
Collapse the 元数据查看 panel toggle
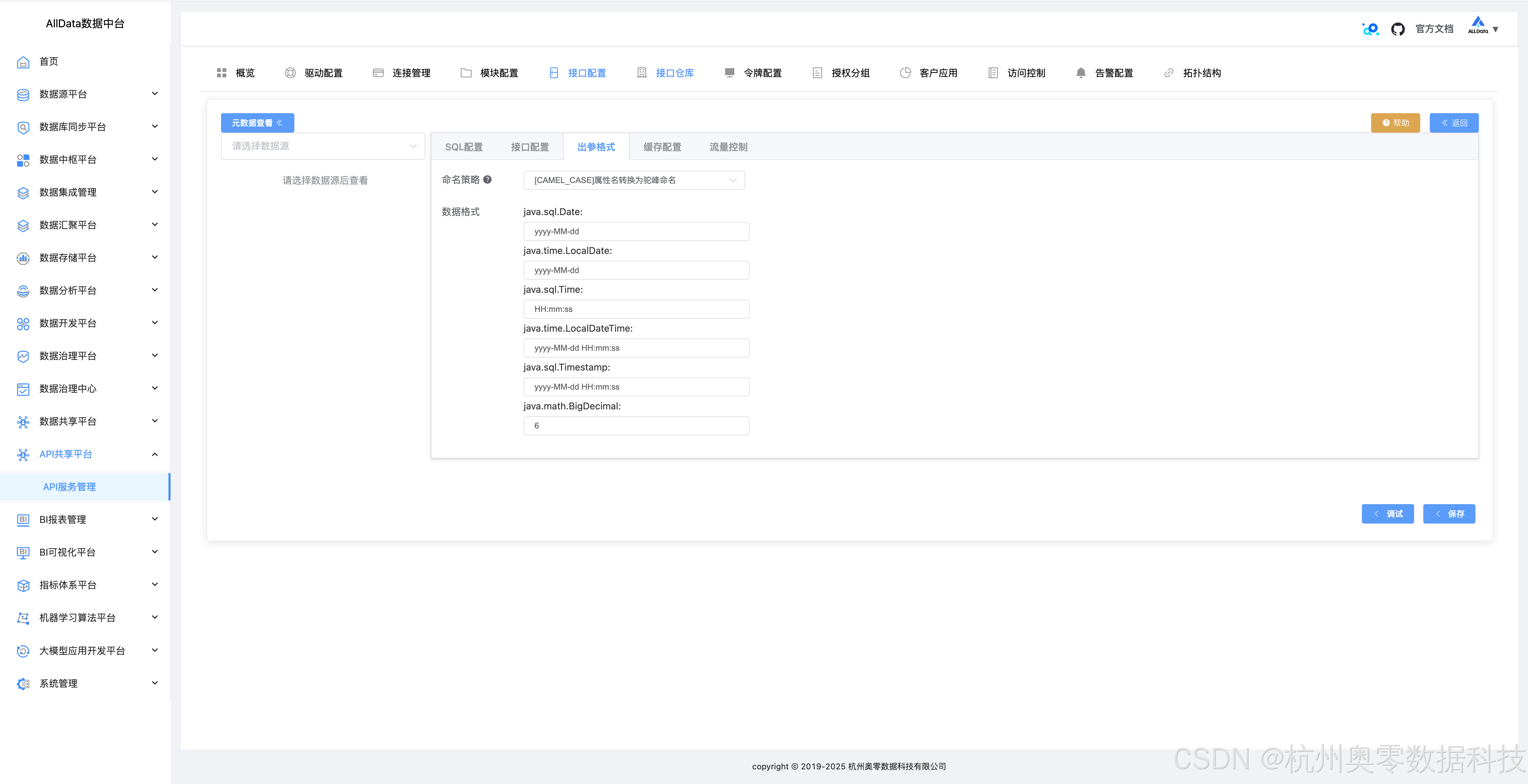tap(258, 123)
